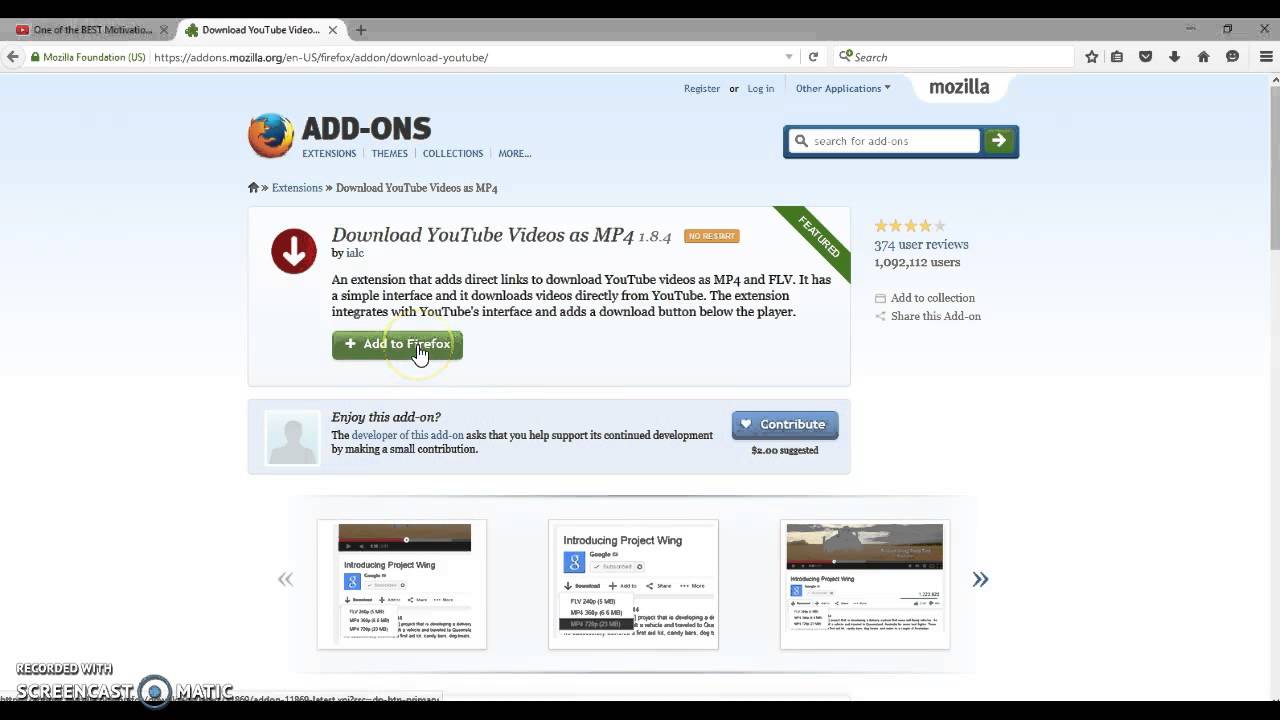Open the downloads arrow in toolbar
The width and height of the screenshot is (1280, 720).
1175,57
